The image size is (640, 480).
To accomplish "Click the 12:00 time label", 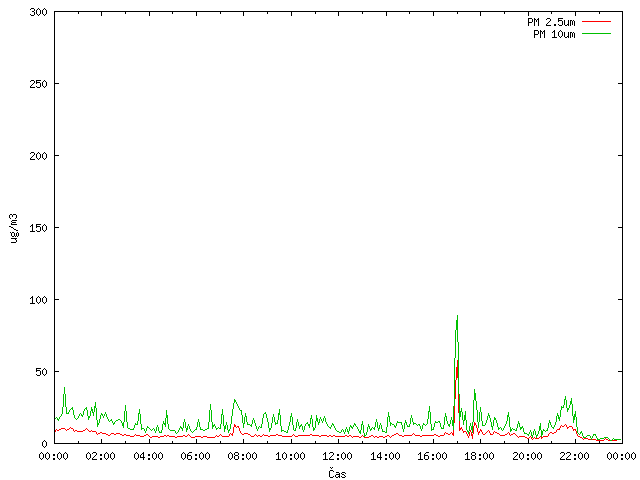I will 338,456.
